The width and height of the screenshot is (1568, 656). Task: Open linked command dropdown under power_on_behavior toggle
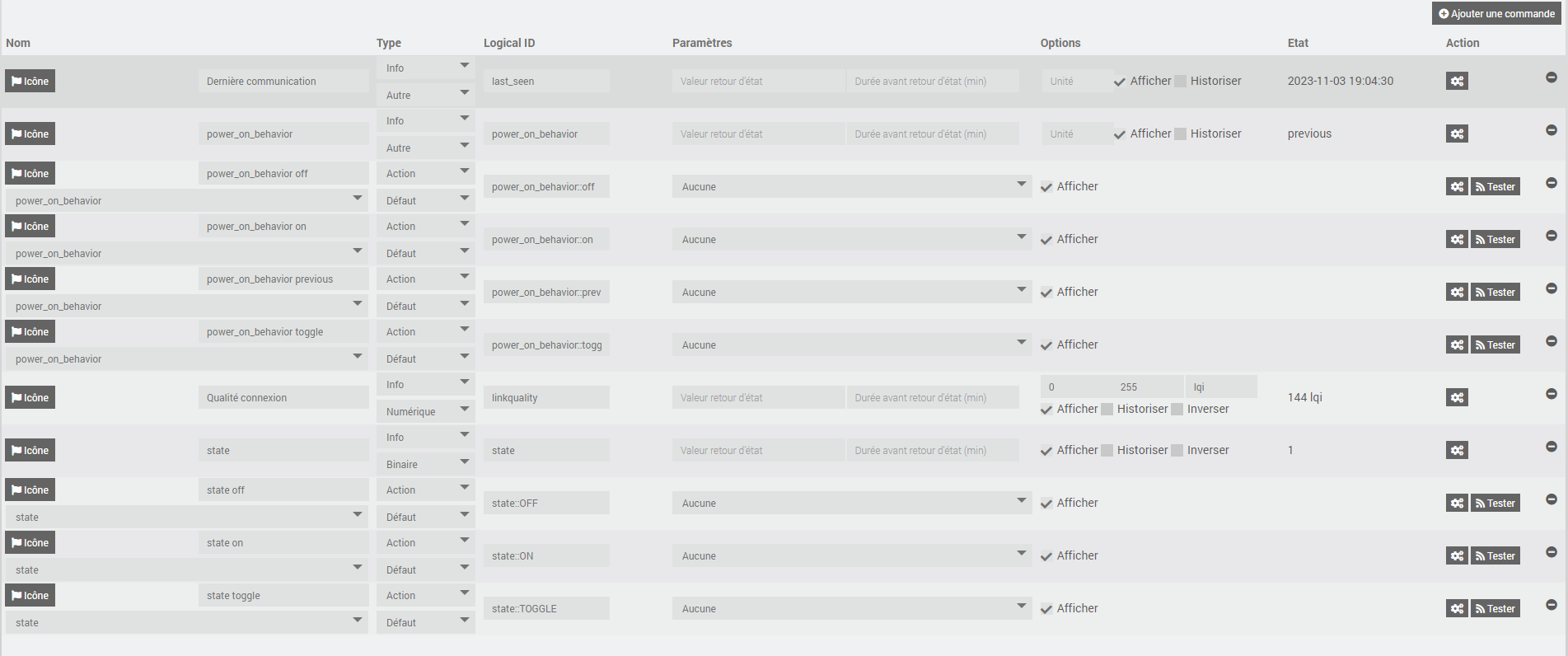[186, 358]
